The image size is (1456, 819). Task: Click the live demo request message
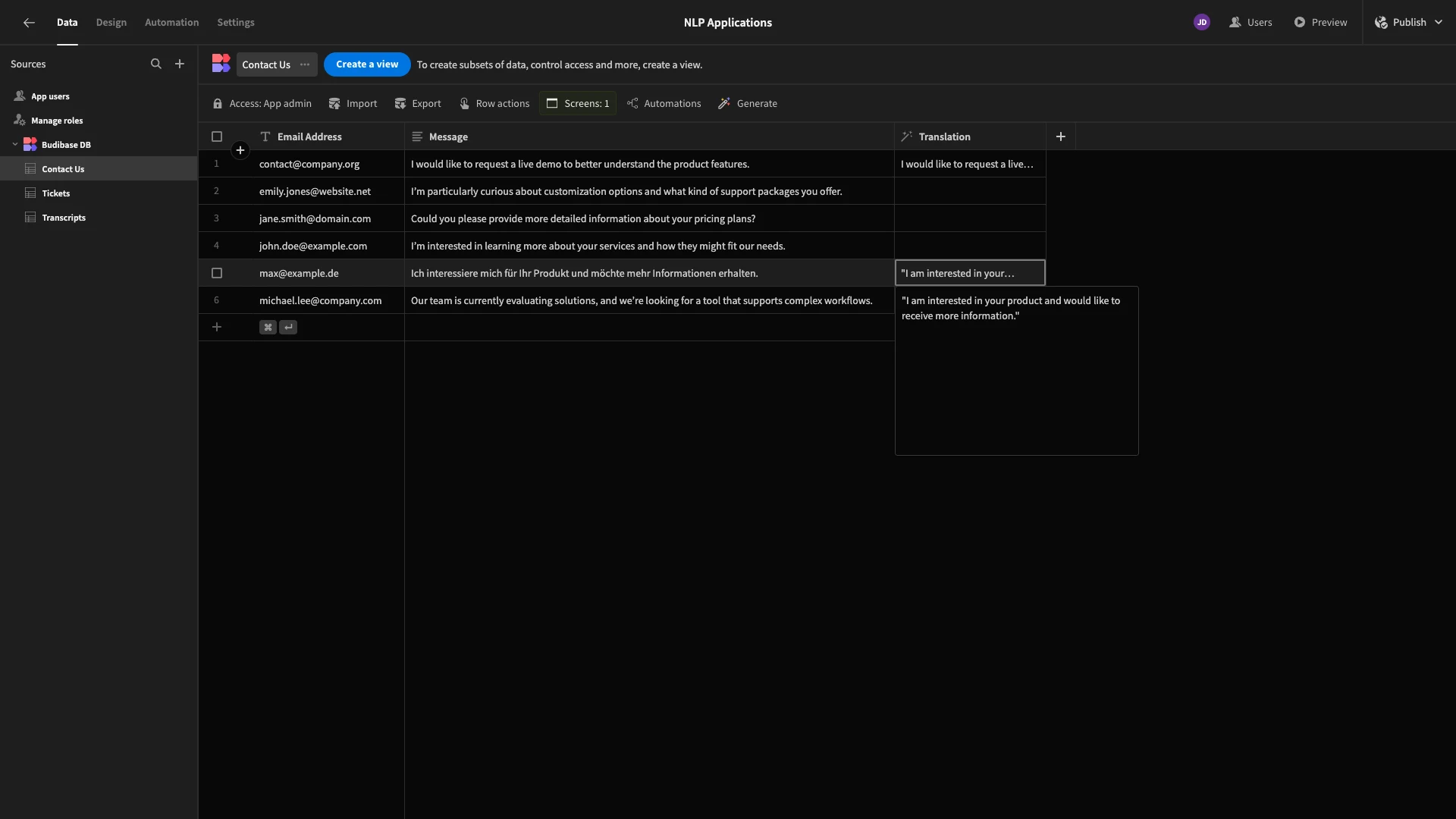(649, 165)
